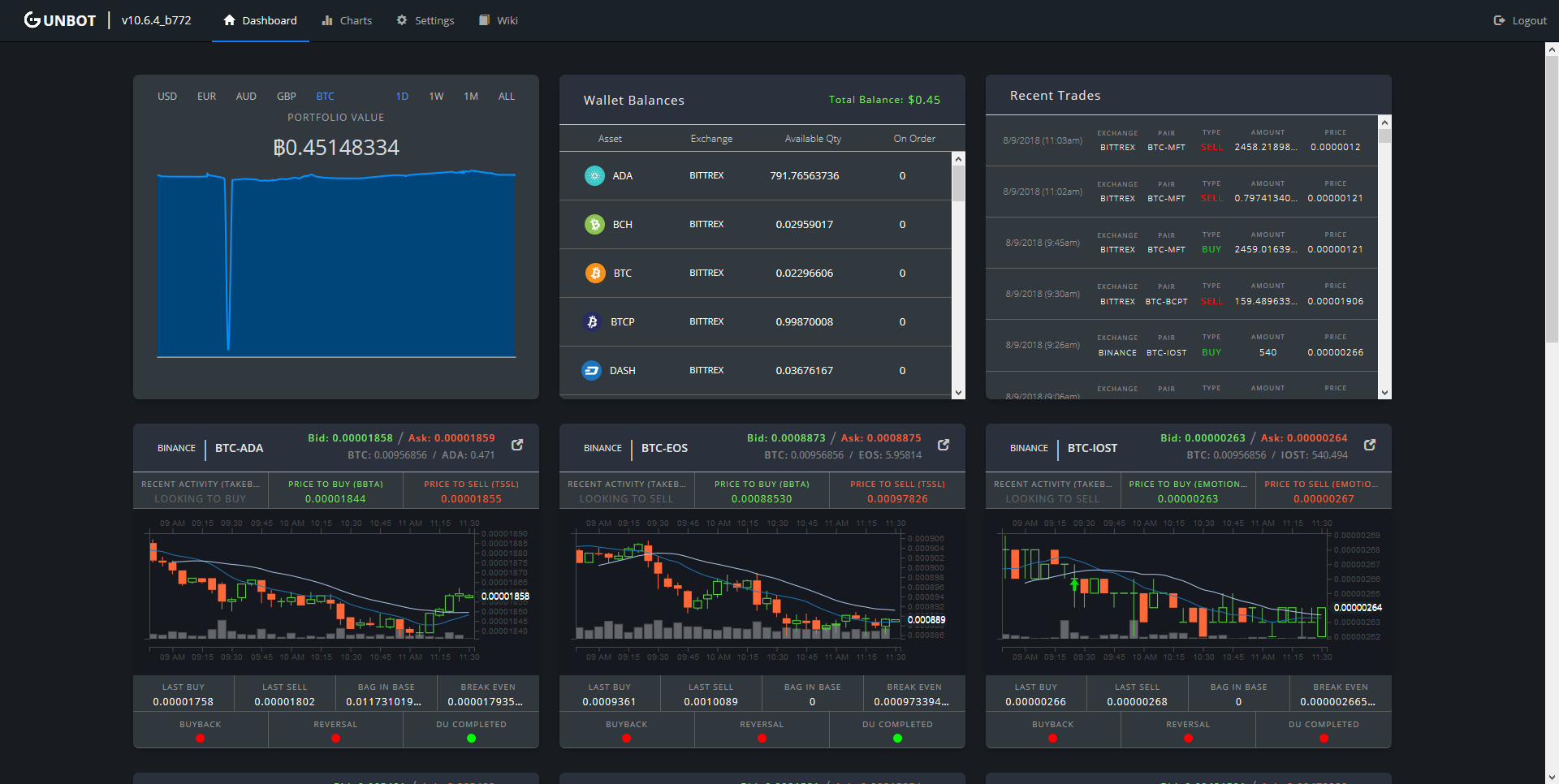The image size is (1559, 784).
Task: Switch portfolio currency to EUR
Action: [x=207, y=97]
